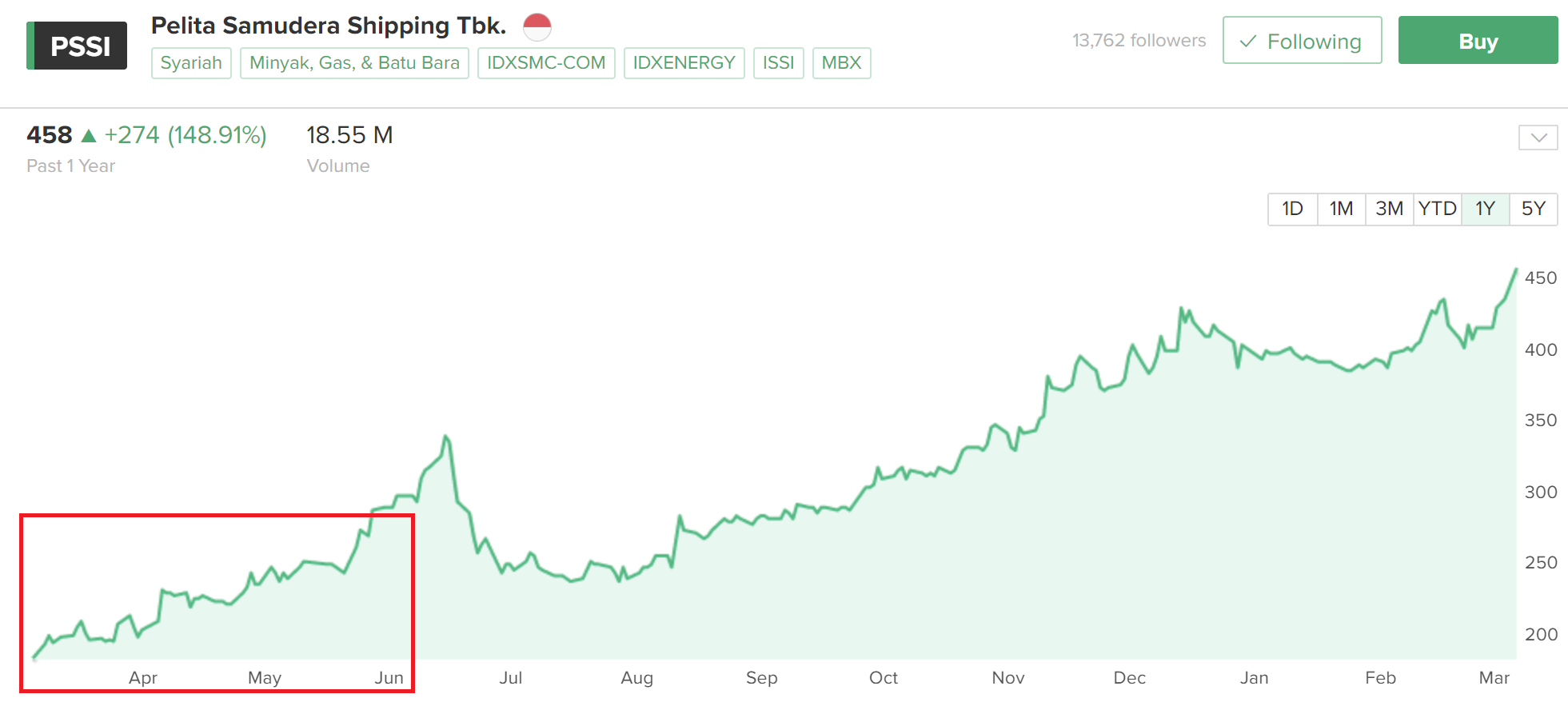Select the 1Y time range

(x=1485, y=209)
